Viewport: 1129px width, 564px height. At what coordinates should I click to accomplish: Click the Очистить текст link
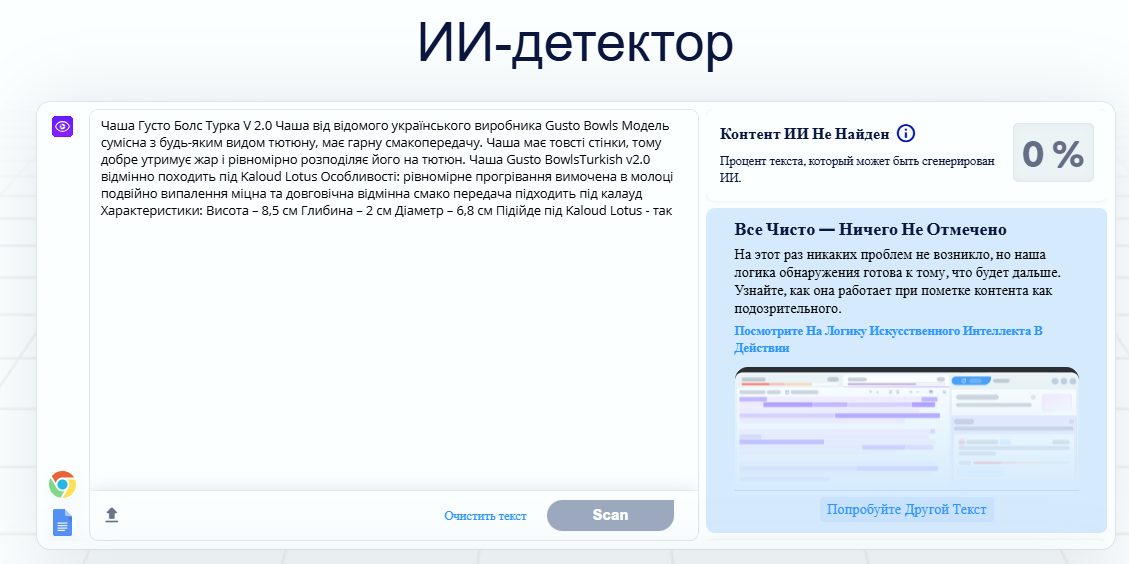tap(485, 516)
